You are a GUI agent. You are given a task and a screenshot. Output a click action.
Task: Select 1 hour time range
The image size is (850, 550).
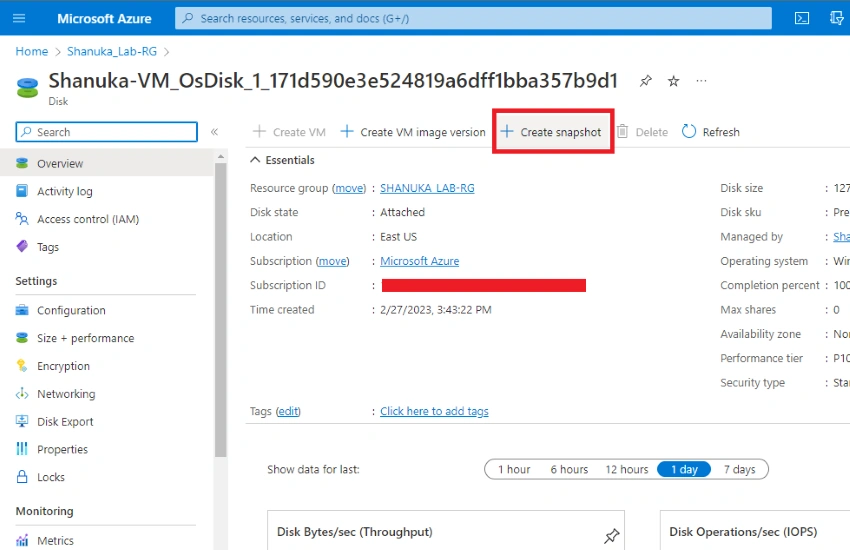514,469
